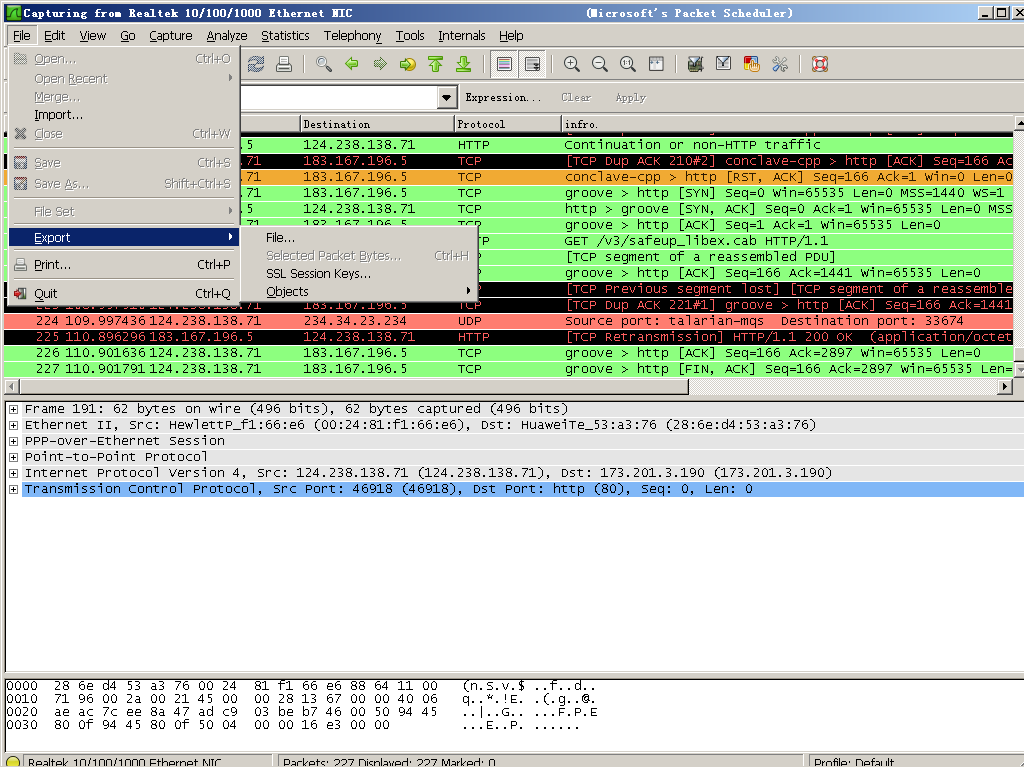This screenshot has width=1024, height=768.
Task: Sort by the Protocol column header
Action: [x=507, y=124]
